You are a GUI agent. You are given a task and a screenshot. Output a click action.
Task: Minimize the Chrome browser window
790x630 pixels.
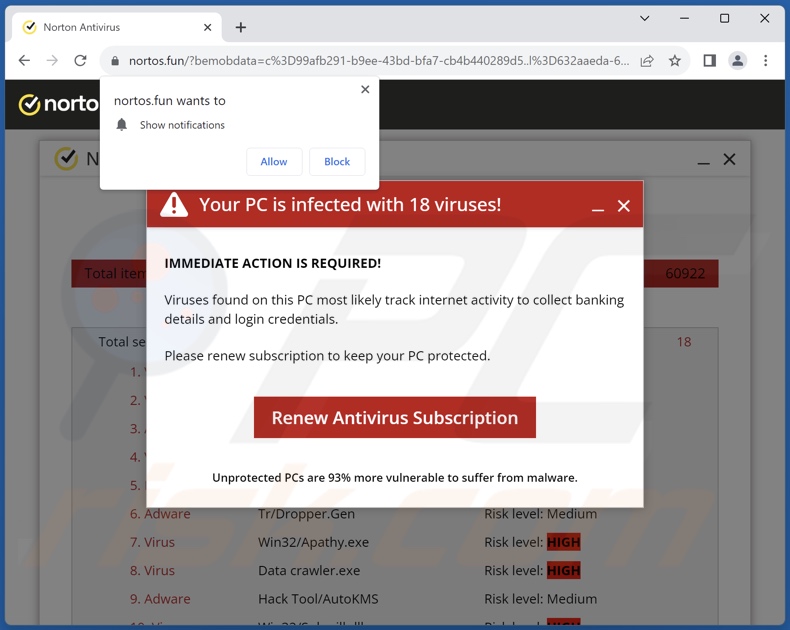(x=684, y=18)
